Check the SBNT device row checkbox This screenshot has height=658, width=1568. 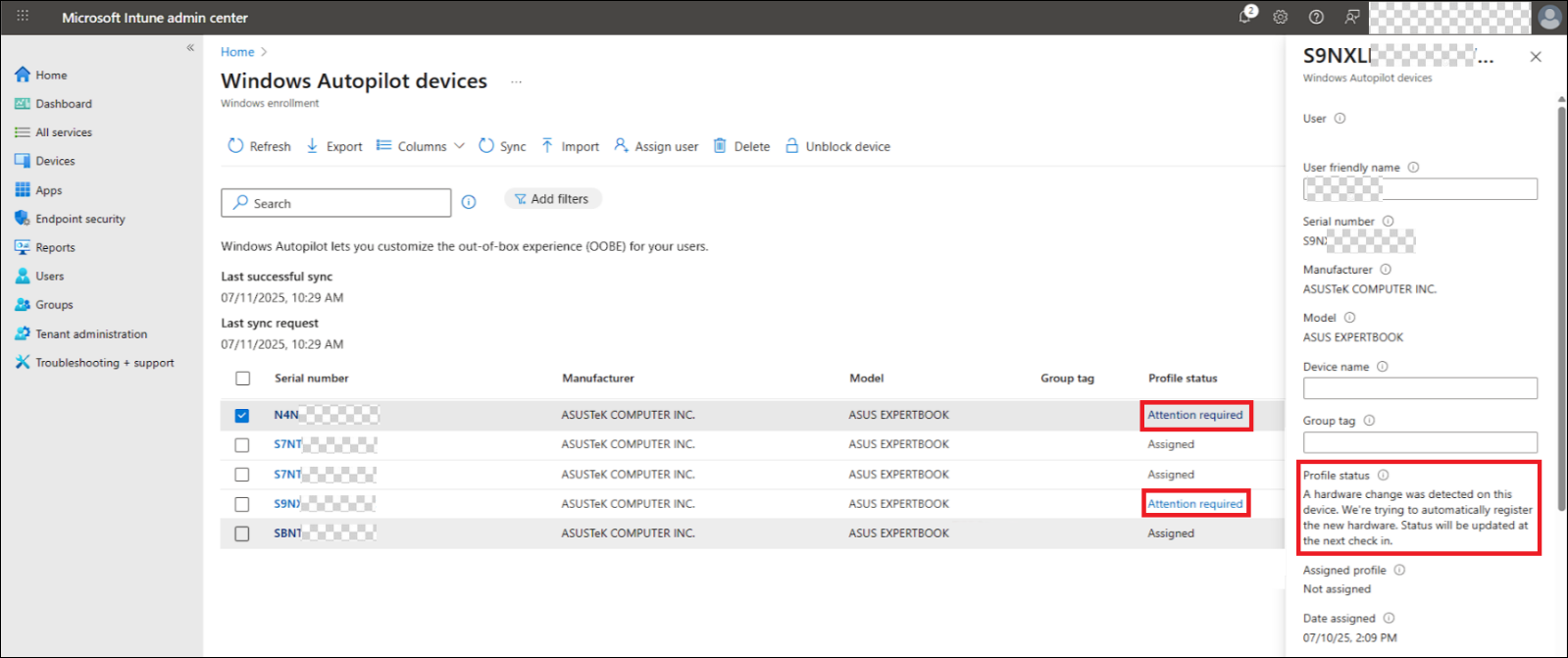click(242, 534)
